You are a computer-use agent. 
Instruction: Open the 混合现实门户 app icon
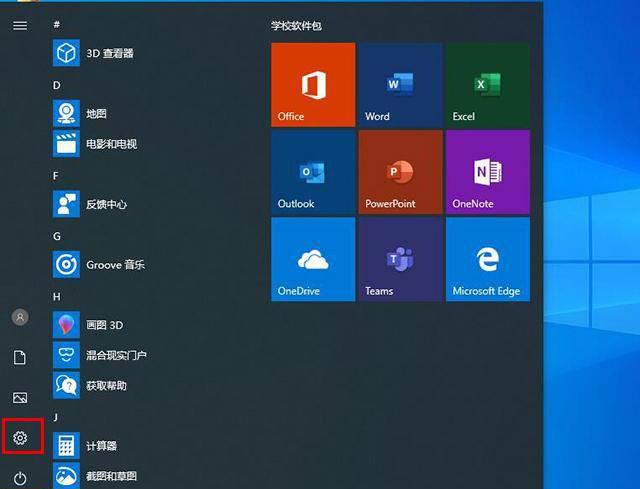pos(66,355)
